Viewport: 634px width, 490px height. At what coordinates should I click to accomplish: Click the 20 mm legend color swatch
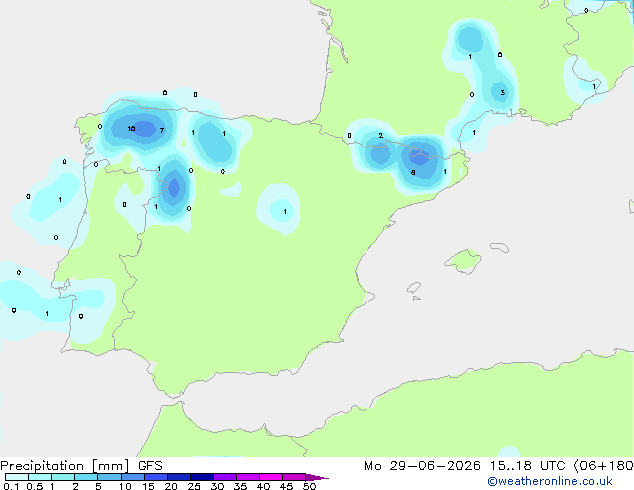178,477
